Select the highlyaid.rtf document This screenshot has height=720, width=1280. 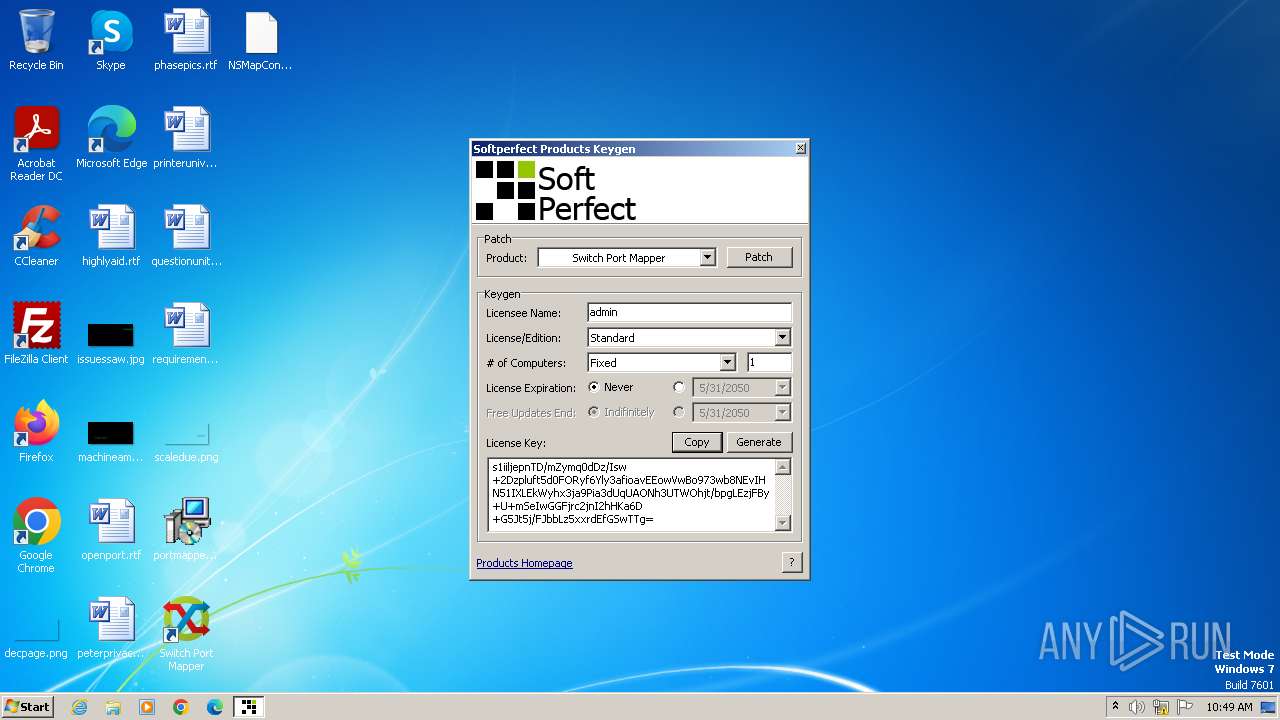111,236
